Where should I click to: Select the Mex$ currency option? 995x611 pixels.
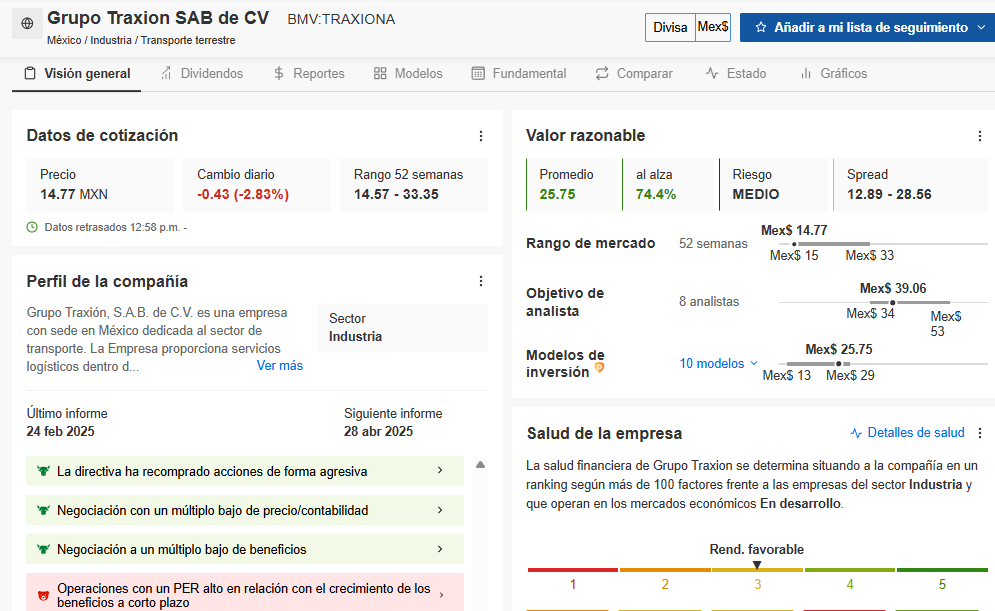click(713, 27)
